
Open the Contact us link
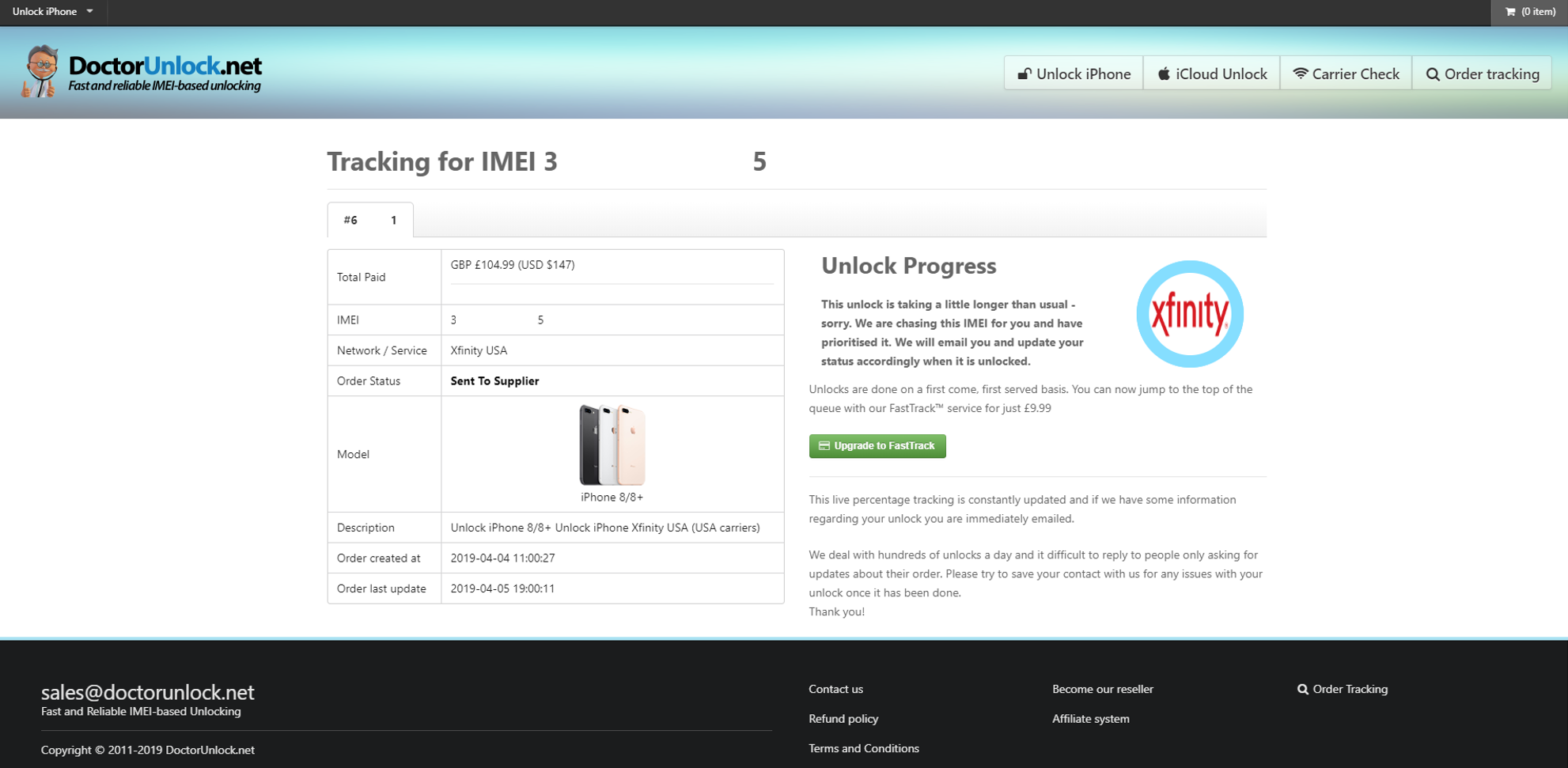coord(835,689)
